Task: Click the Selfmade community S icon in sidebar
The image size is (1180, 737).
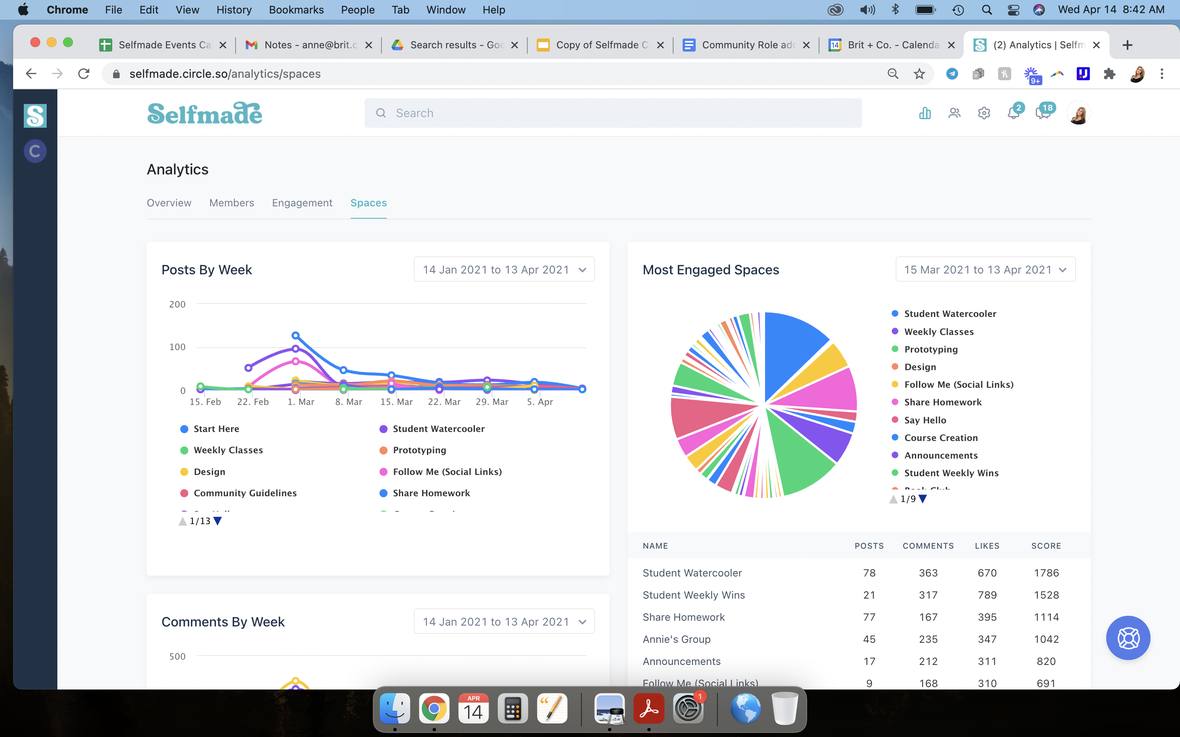Action: (x=35, y=115)
